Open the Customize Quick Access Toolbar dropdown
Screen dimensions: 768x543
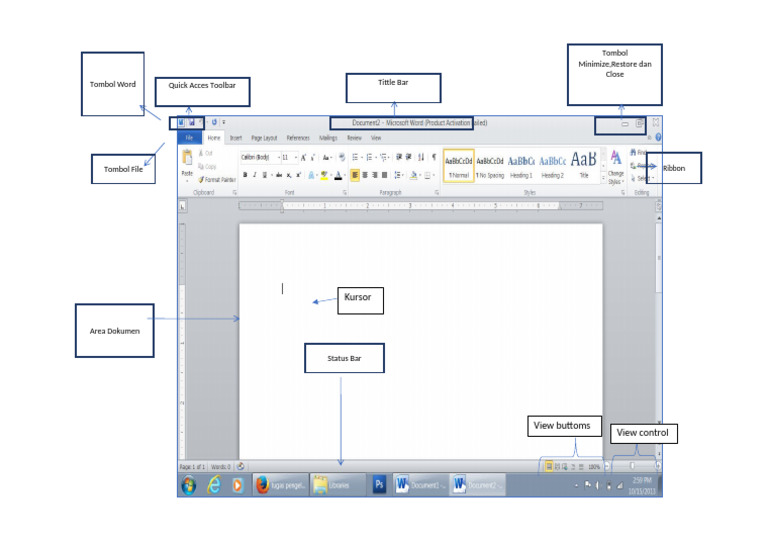224,122
